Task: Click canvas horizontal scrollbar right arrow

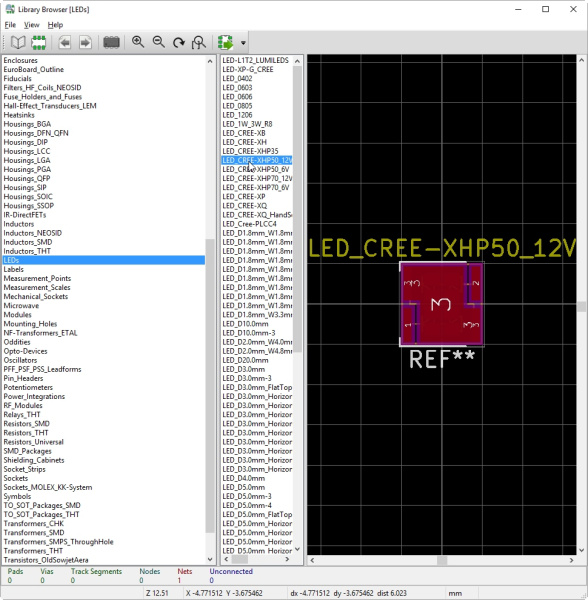Action: tap(572, 560)
